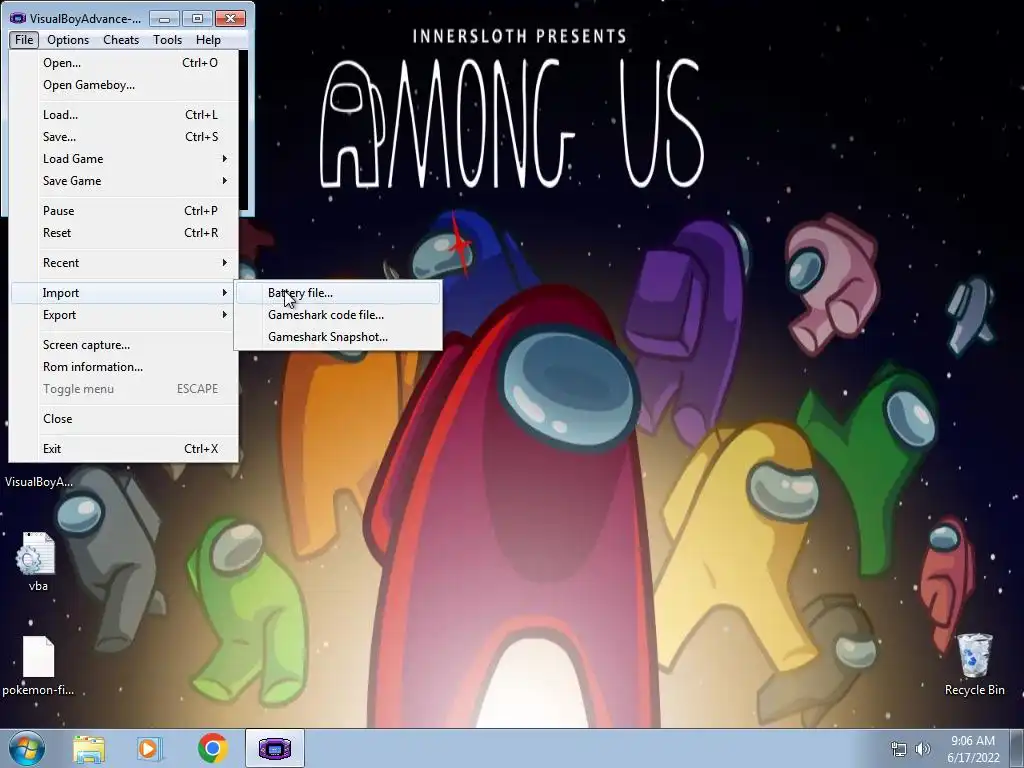
Task: Choose Screen capture... menu entry
Action: [124, 345]
